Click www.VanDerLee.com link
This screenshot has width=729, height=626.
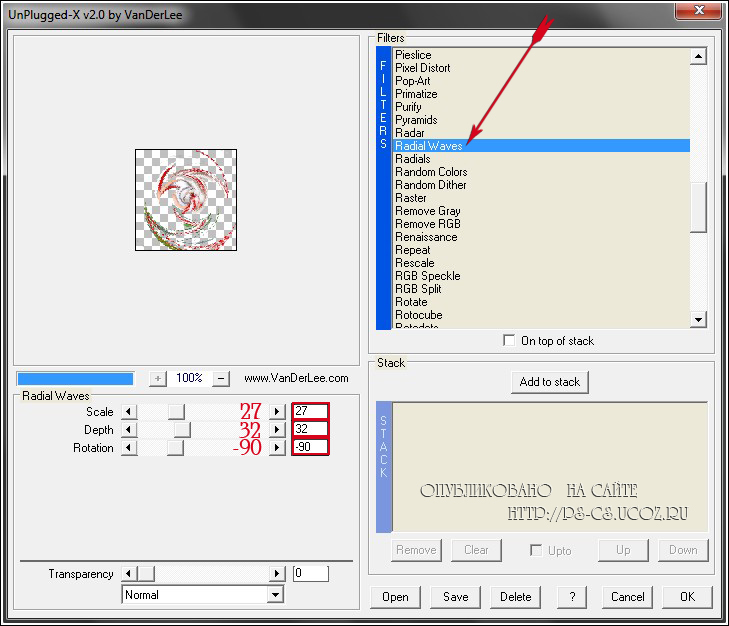pos(296,378)
